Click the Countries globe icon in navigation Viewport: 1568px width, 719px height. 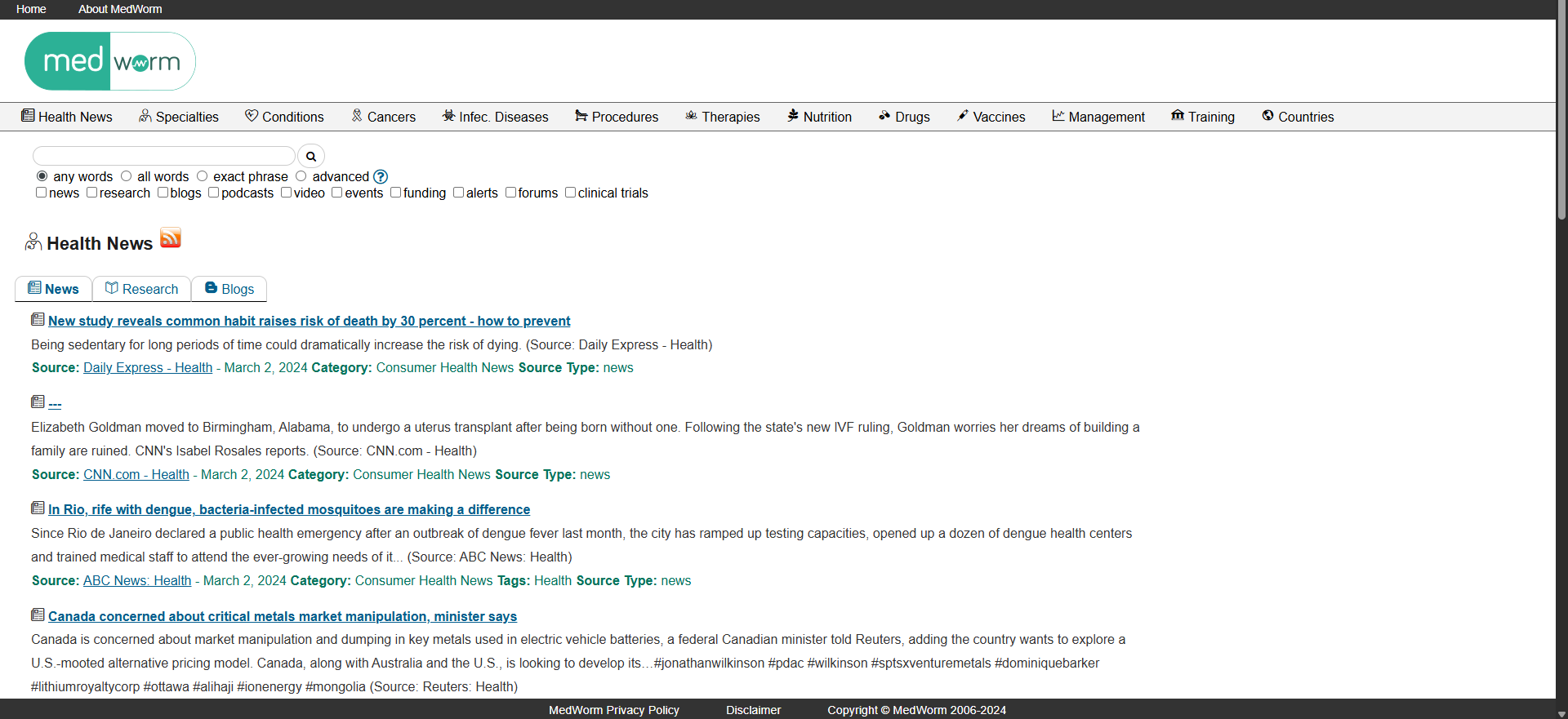1267,116
